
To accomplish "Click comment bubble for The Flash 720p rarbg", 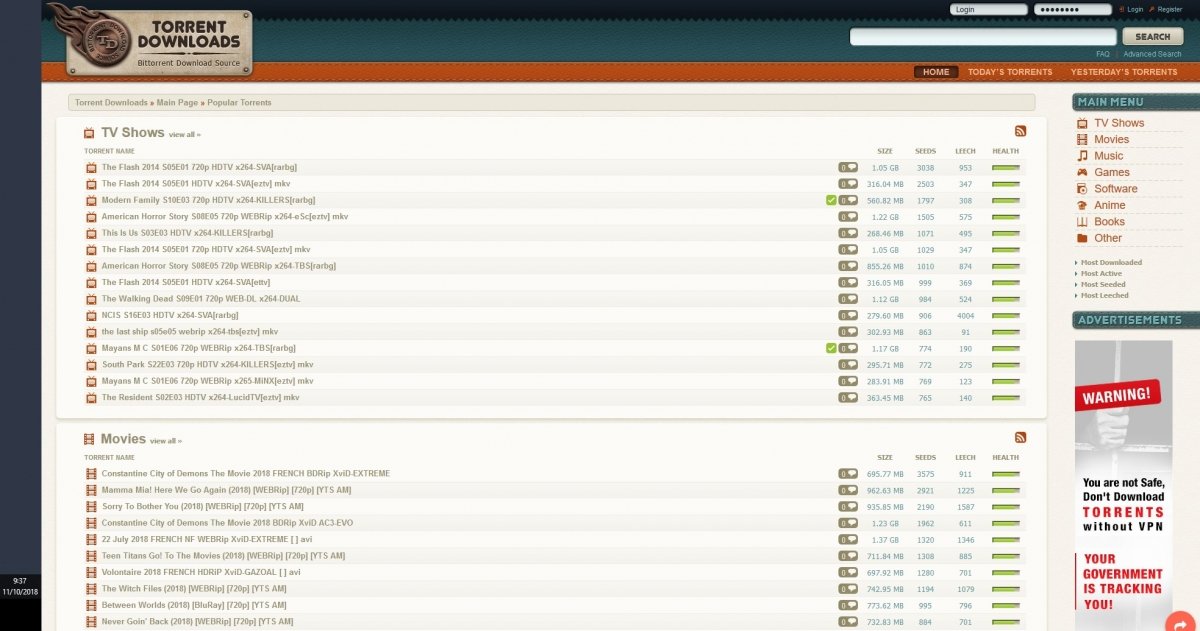I will (x=848, y=168).
